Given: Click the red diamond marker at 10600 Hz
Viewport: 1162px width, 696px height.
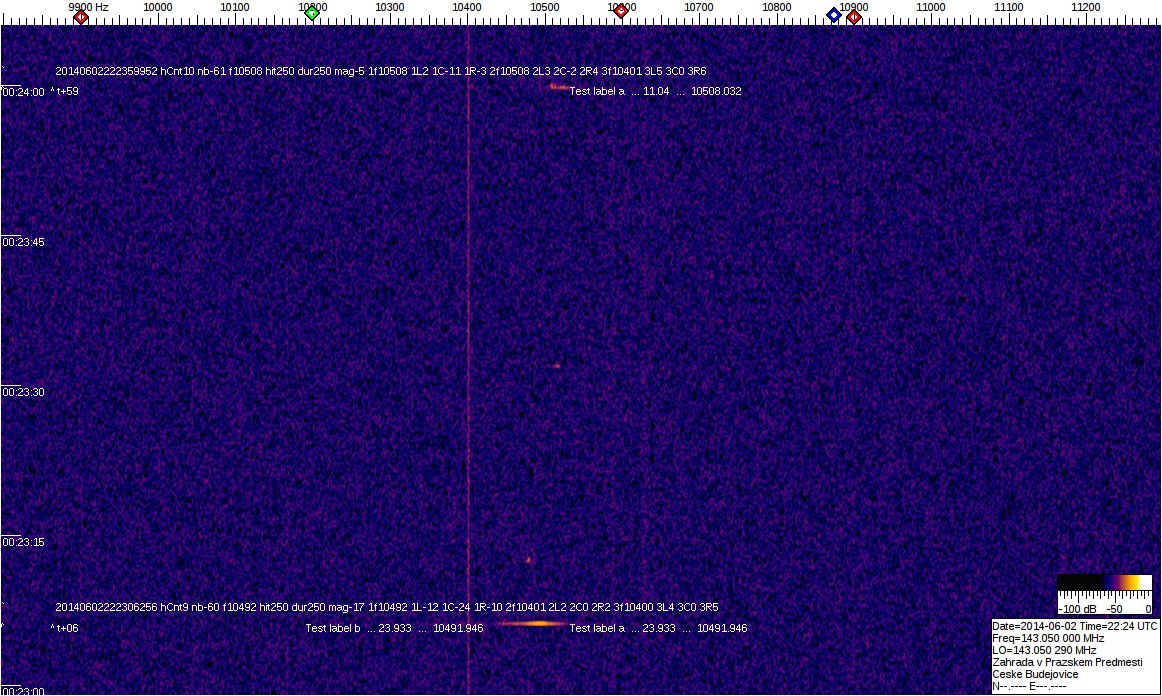Looking at the screenshot, I should [621, 12].
